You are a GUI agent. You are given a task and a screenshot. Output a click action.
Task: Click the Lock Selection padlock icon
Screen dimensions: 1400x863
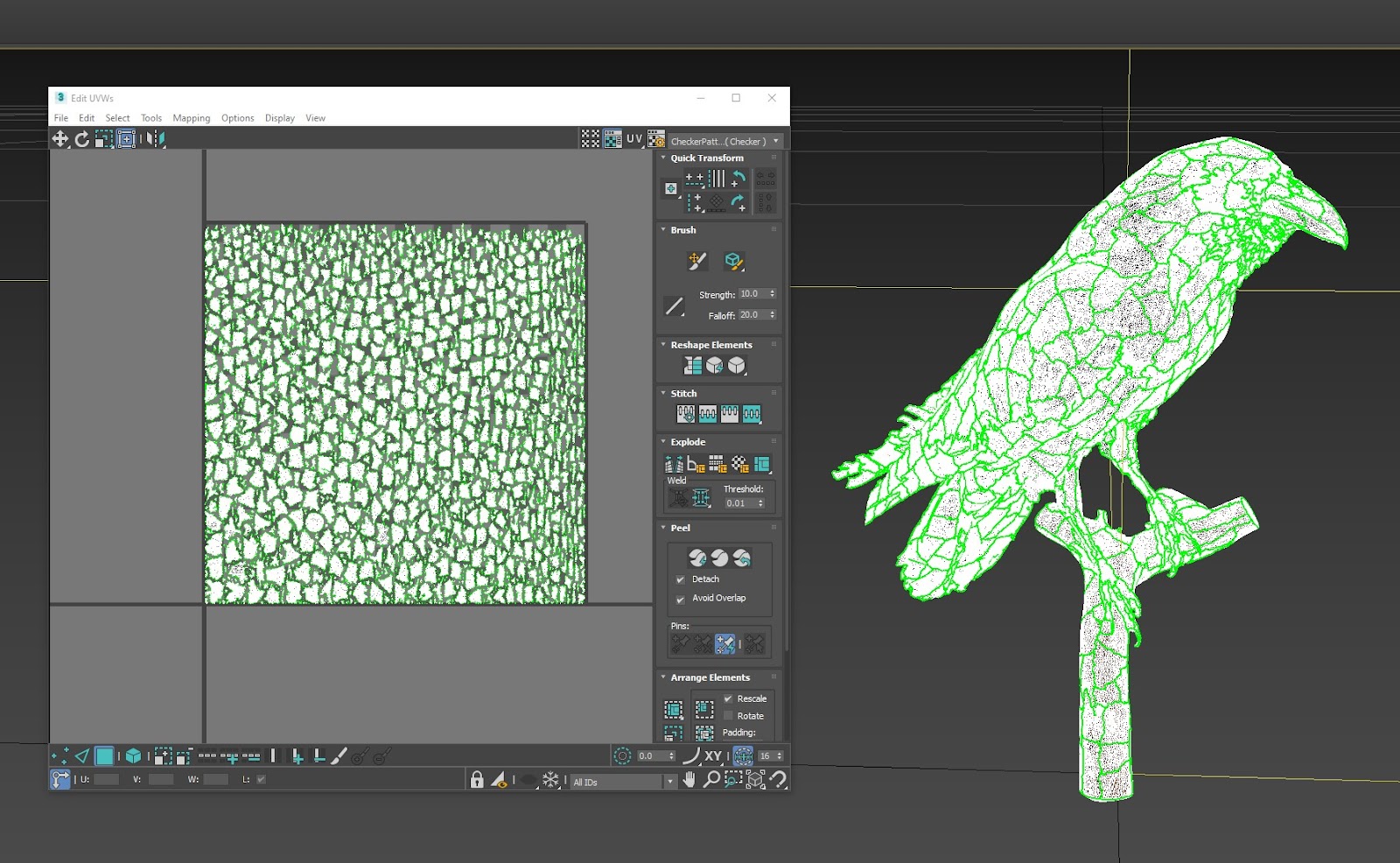click(477, 779)
